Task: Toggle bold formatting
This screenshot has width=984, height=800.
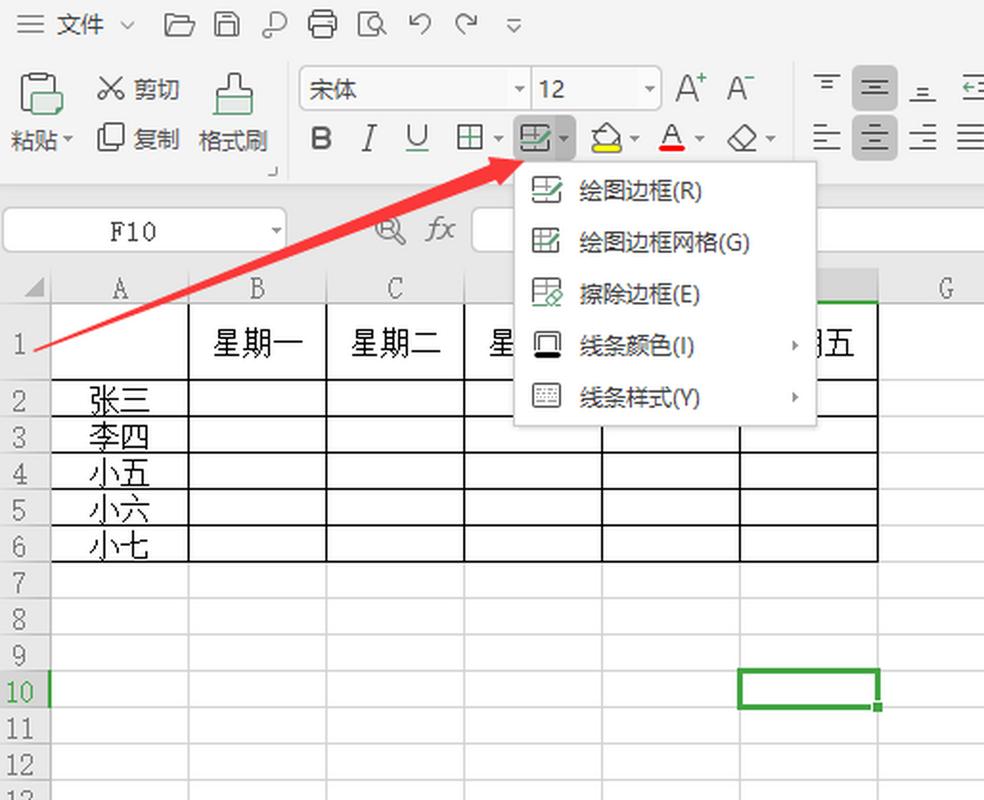Action: (321, 137)
